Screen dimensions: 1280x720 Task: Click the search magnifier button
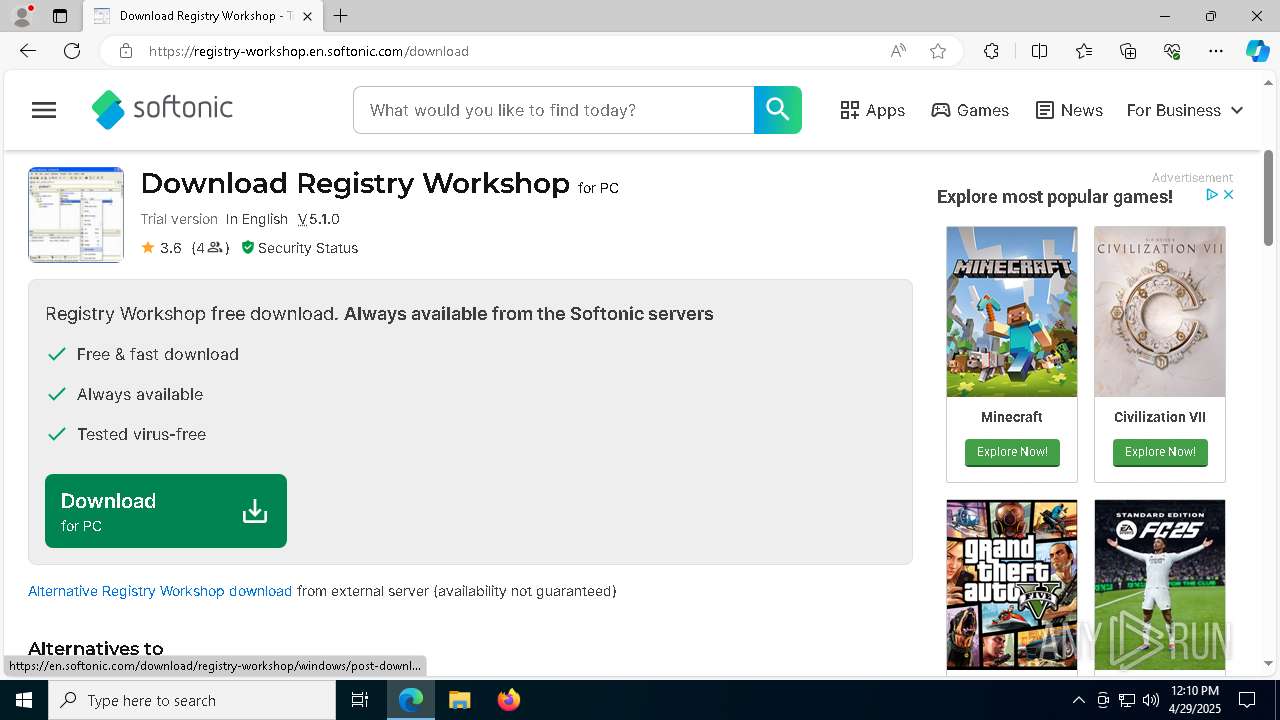(x=778, y=110)
